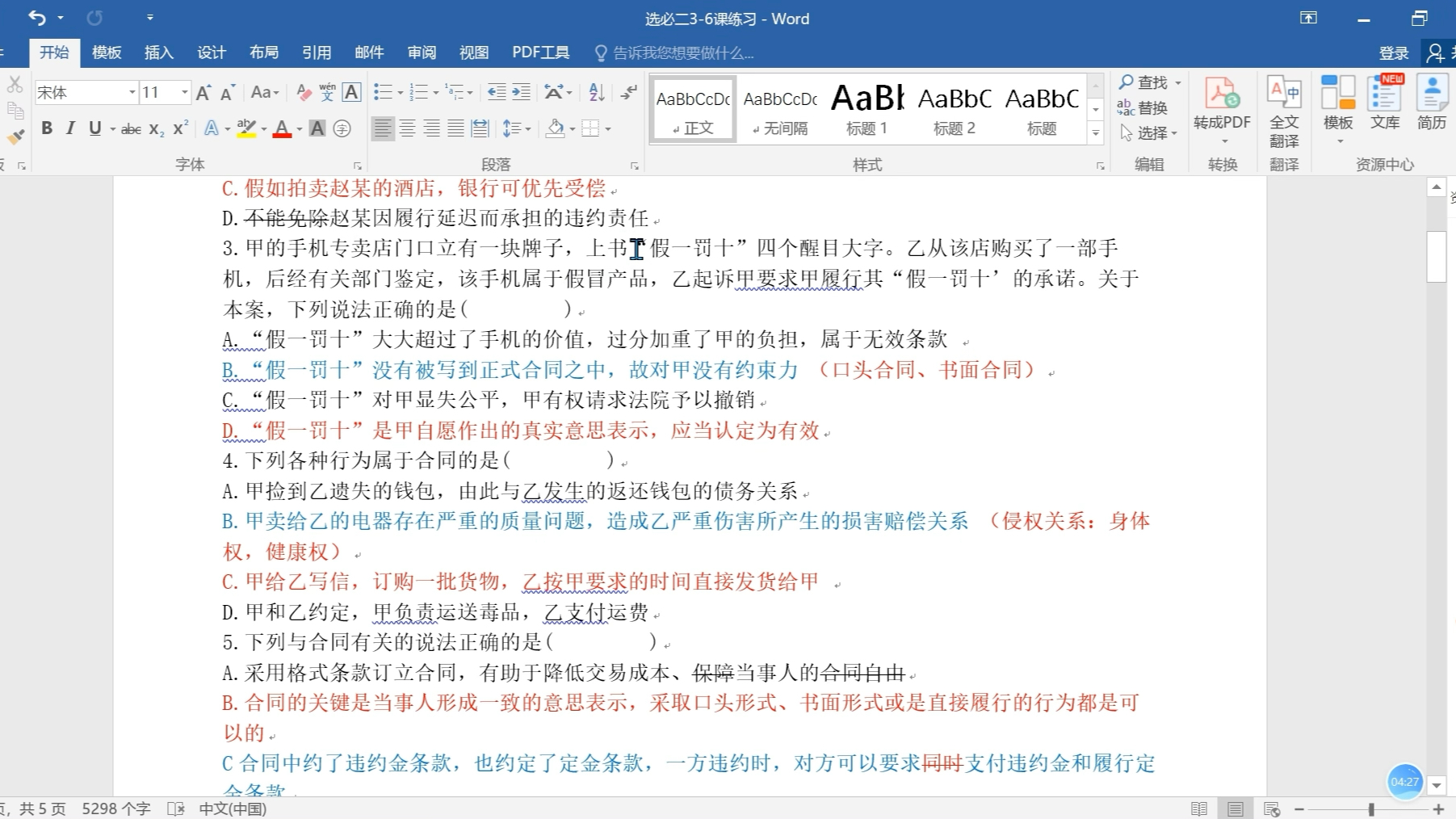Click the Tell Me search box
Image resolution: width=1456 pixels, height=819 pixels.
675,53
